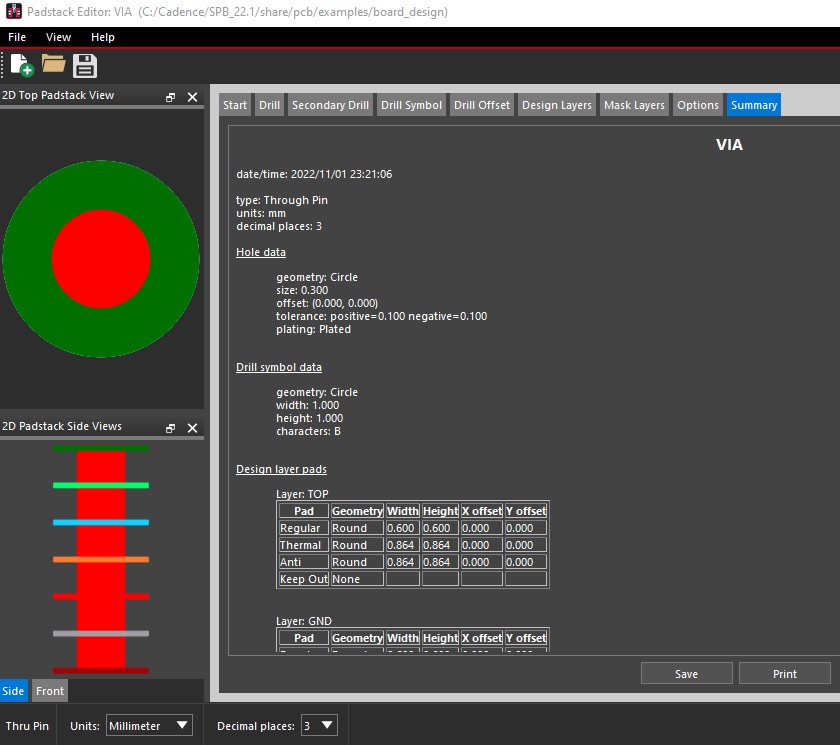
Task: Close the 2D Top Padstack View panel
Action: tap(193, 97)
